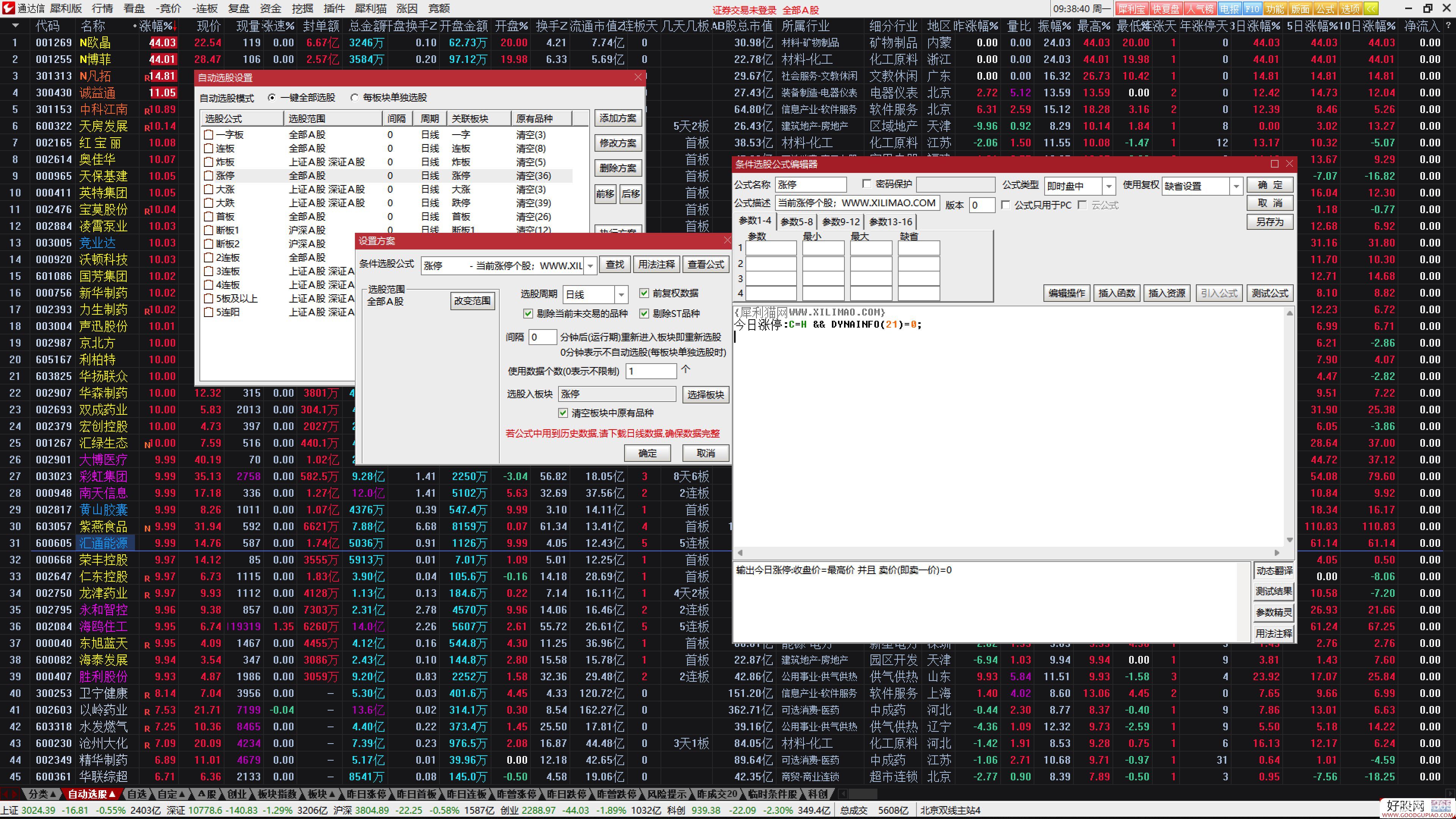
Task: Switch to 昨日涨停 bottom tab
Action: click(x=366, y=794)
